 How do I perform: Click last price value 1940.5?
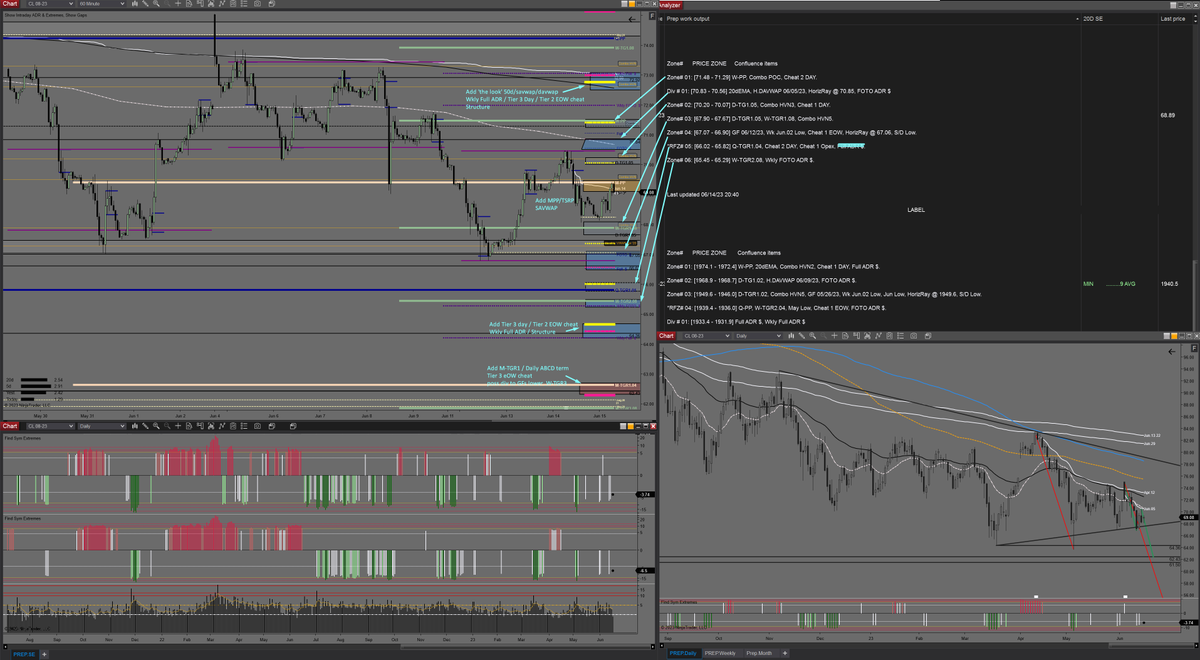[x=1167, y=284]
